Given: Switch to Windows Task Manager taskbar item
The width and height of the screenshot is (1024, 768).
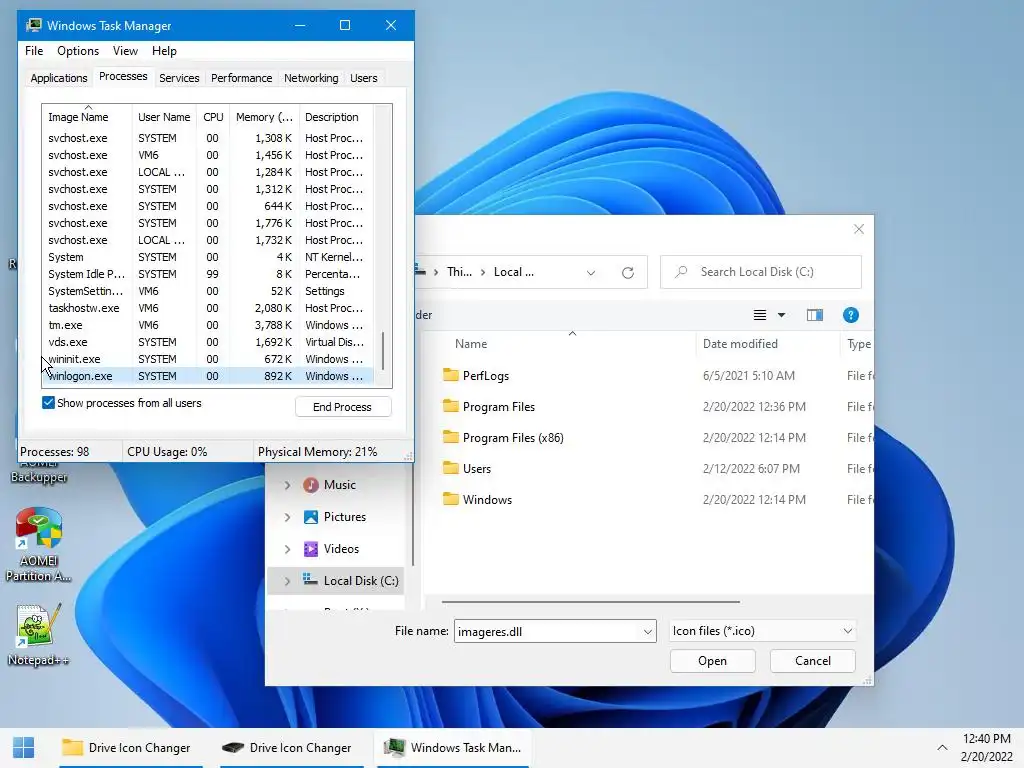Looking at the screenshot, I should point(453,748).
